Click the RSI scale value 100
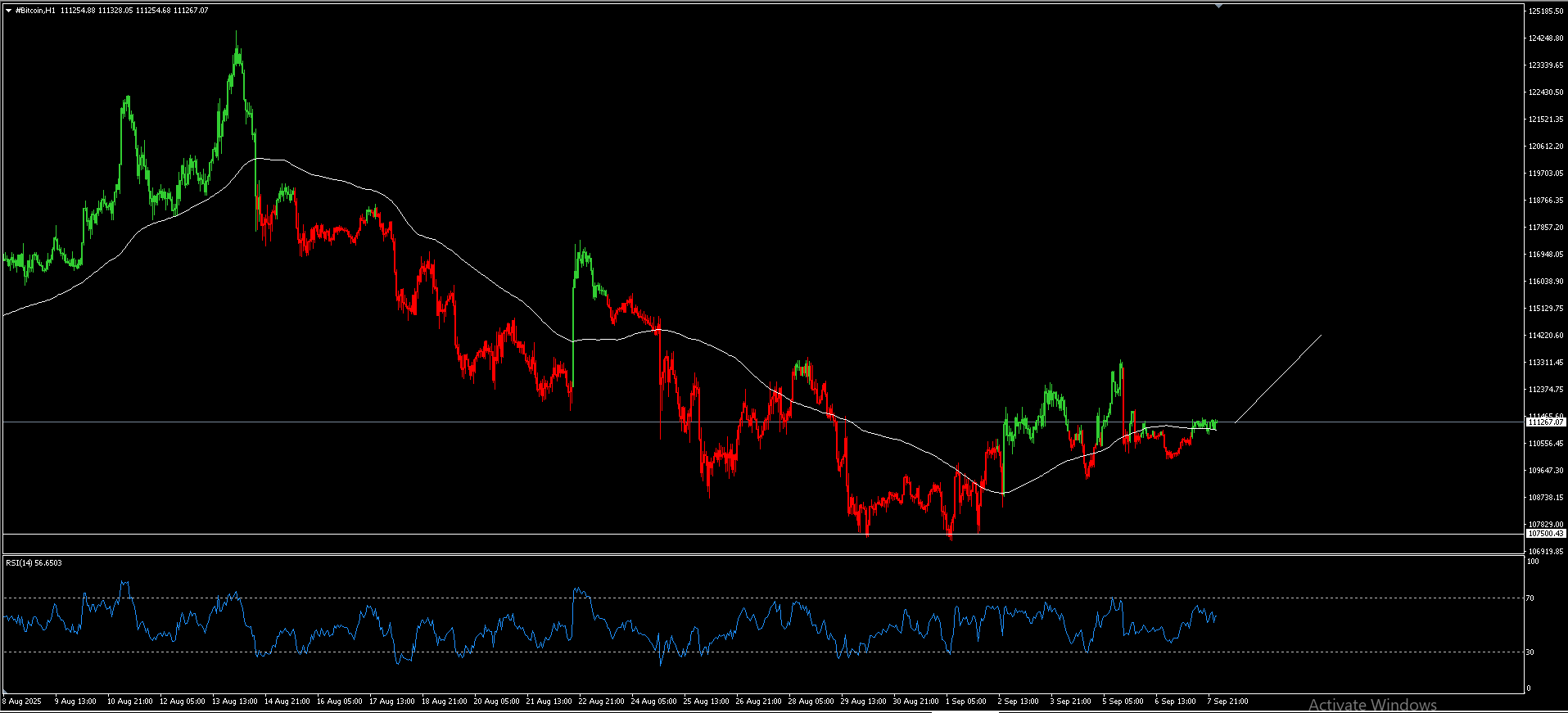1568x713 pixels. 1533,562
